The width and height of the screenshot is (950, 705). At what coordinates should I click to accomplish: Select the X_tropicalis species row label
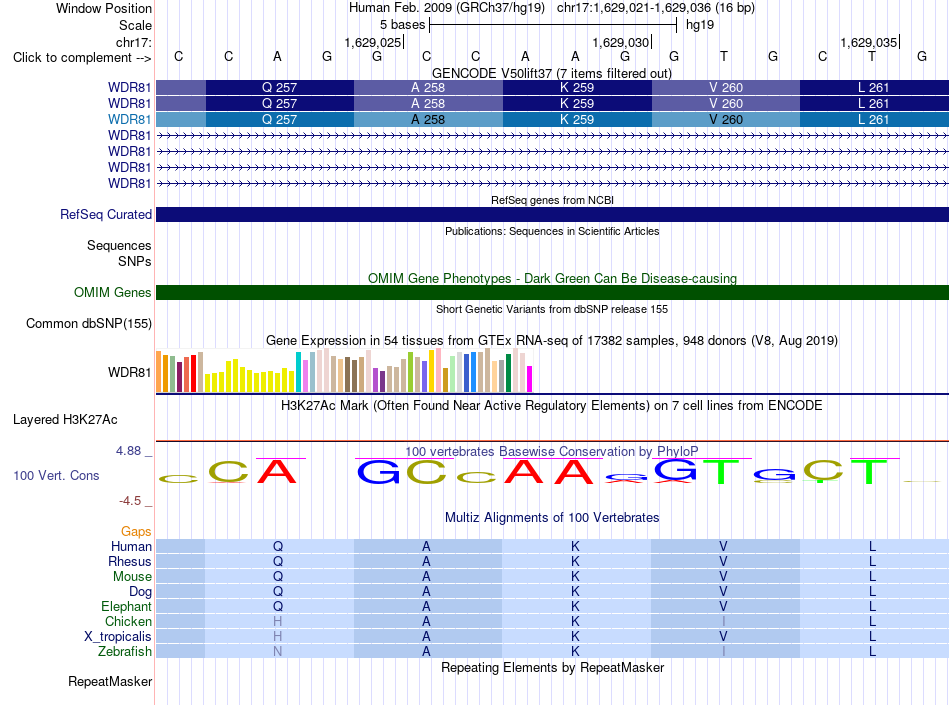pyautogui.click(x=118, y=637)
